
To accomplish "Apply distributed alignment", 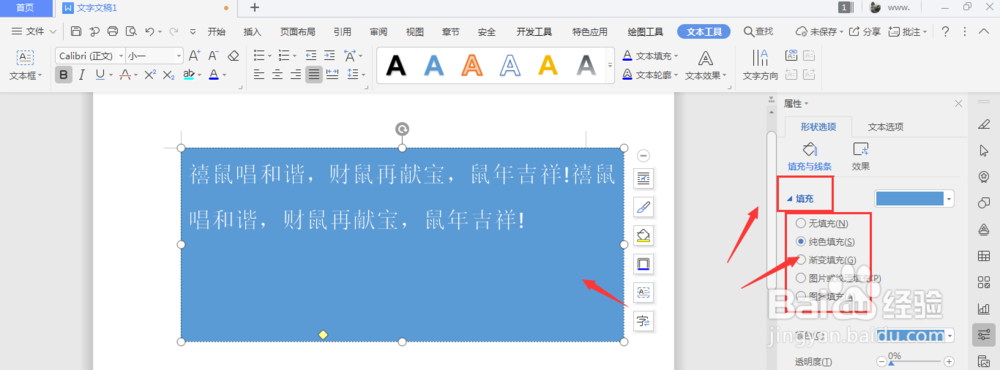I will click(x=332, y=75).
